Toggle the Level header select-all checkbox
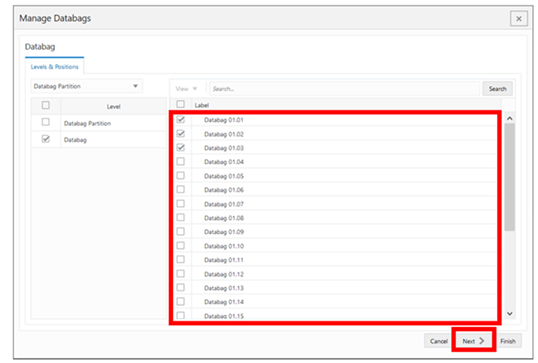The height and width of the screenshot is (363, 538). tap(46, 105)
